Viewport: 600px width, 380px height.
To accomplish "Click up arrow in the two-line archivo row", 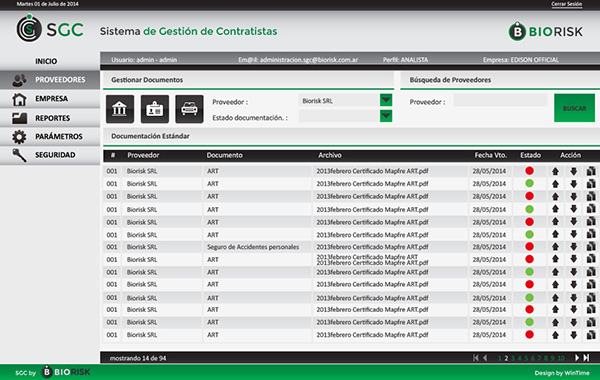I will tap(555, 259).
